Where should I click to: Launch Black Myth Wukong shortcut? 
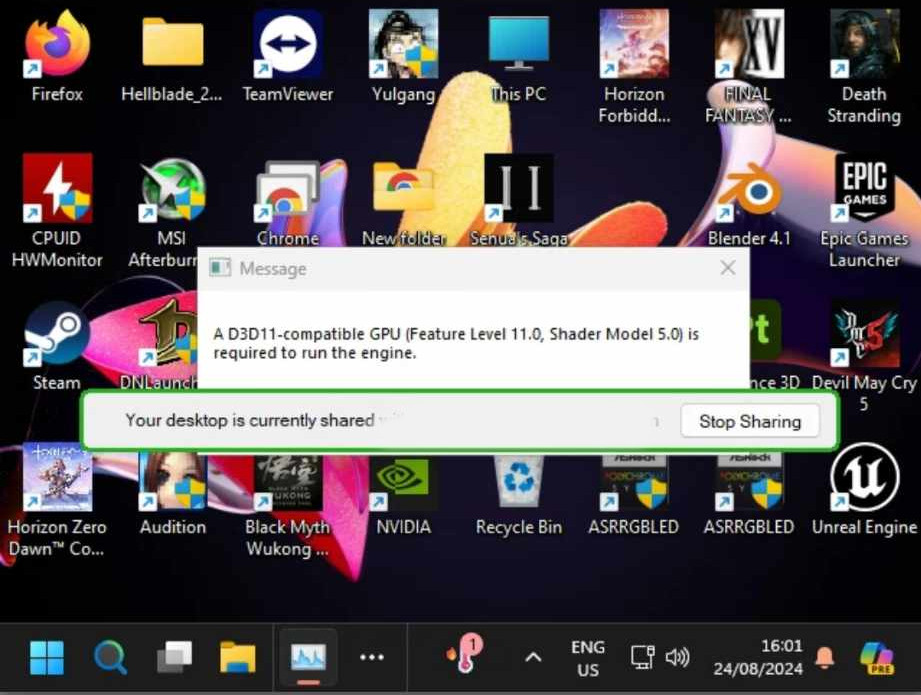tap(288, 505)
